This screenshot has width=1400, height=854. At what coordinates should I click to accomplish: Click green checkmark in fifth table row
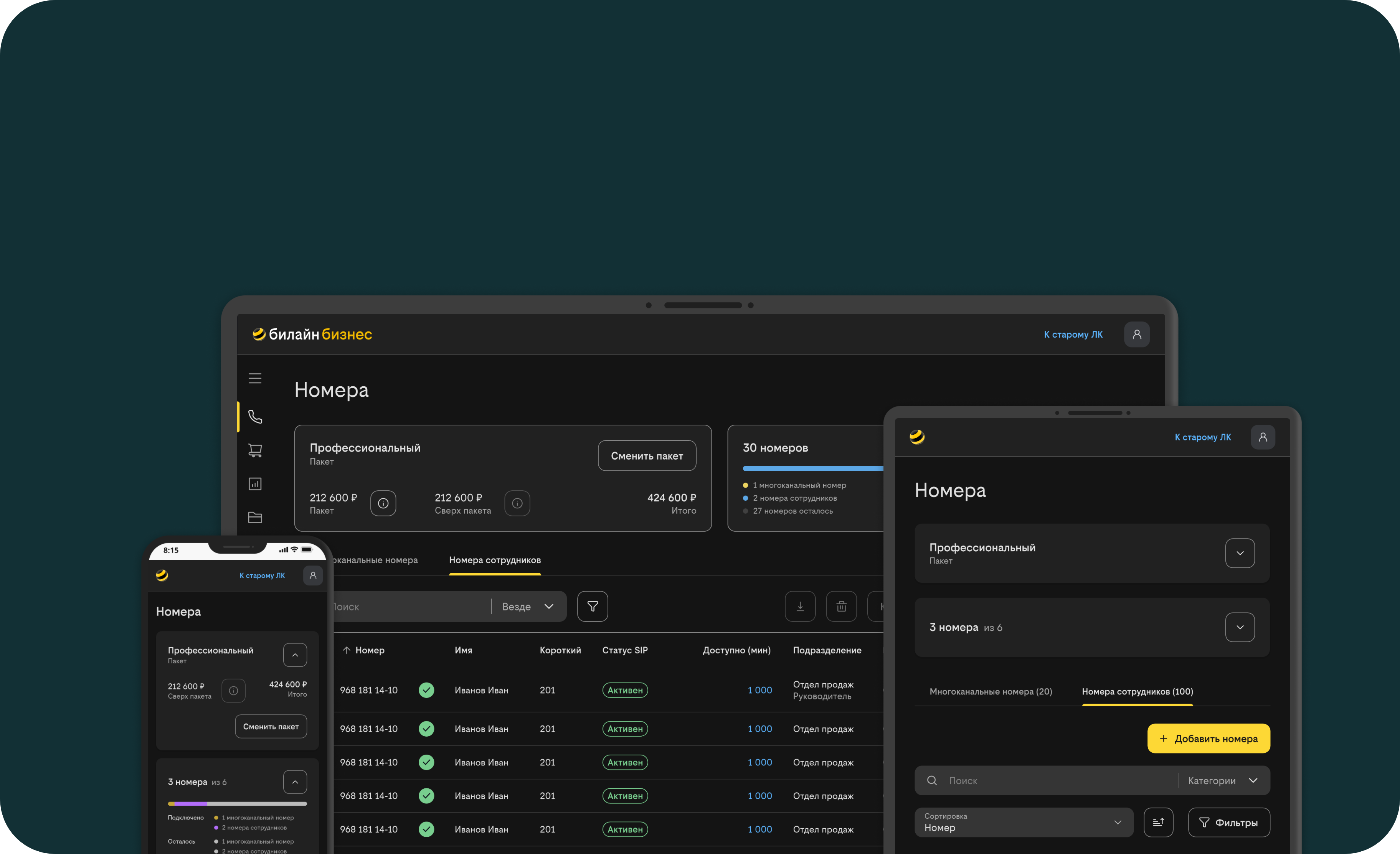tap(426, 829)
